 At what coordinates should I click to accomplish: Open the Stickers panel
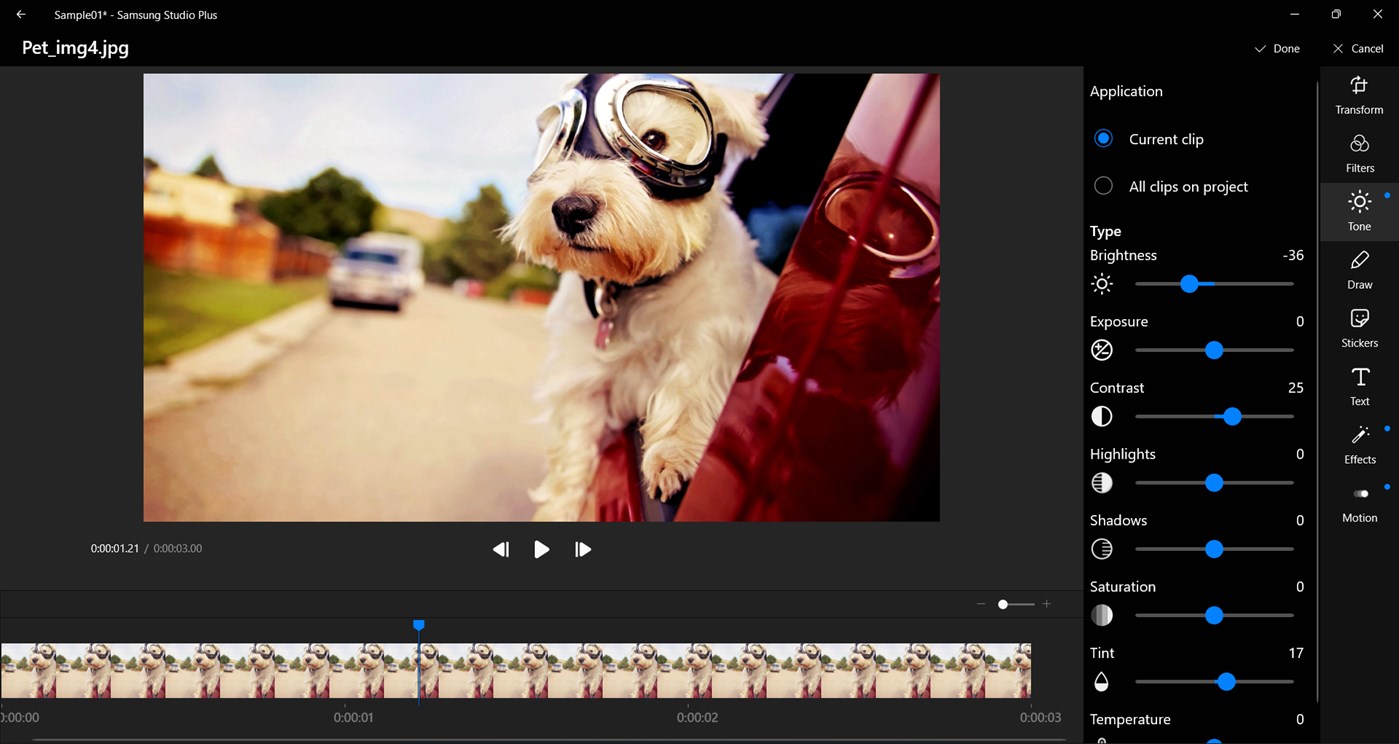click(1359, 329)
